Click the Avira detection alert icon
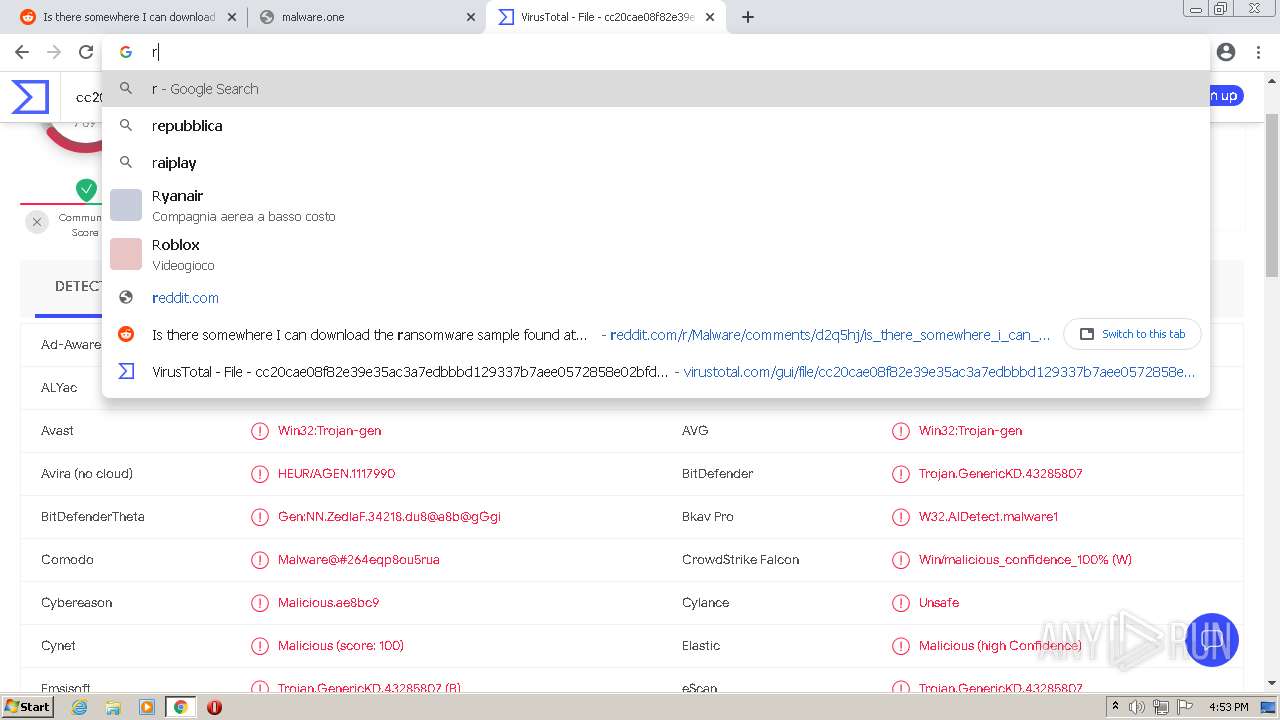 point(259,474)
